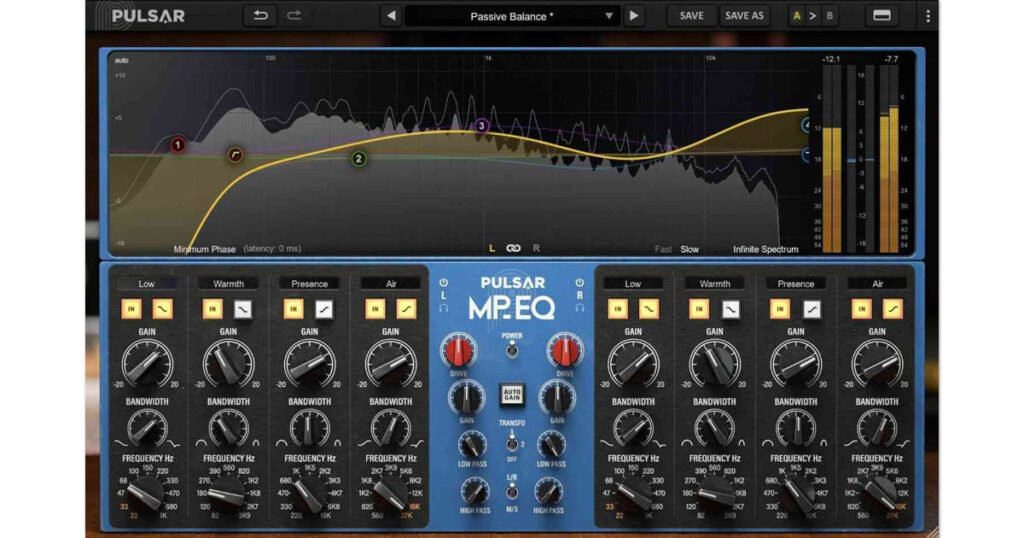Select band node 2 on the EQ graph
The width and height of the screenshot is (1024, 538).
pos(358,159)
